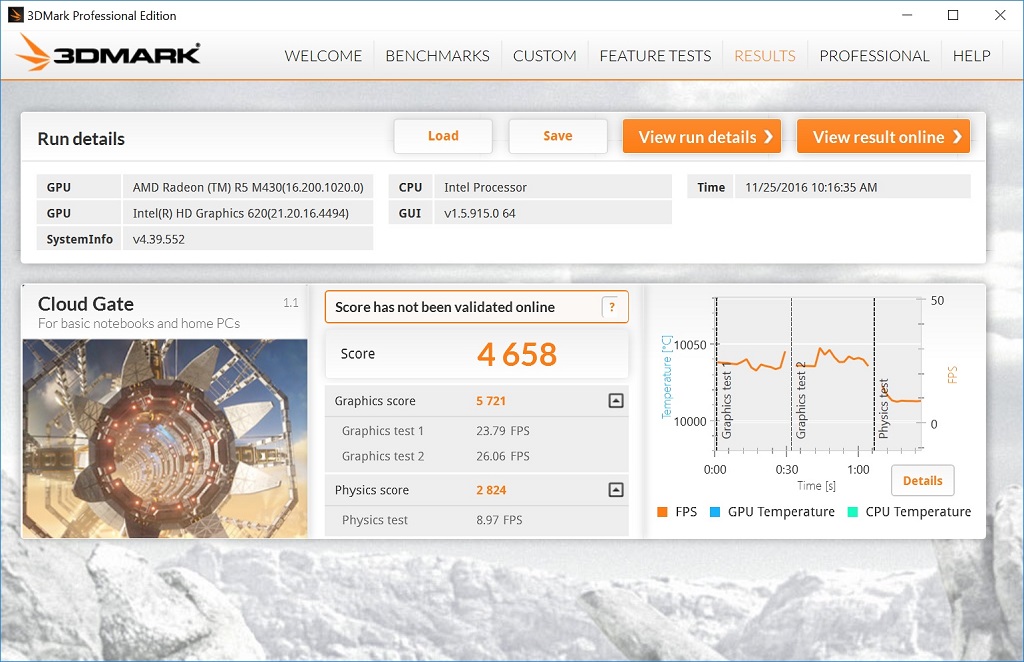Click the Save button
Image resolution: width=1024 pixels, height=662 pixels.
(558, 137)
